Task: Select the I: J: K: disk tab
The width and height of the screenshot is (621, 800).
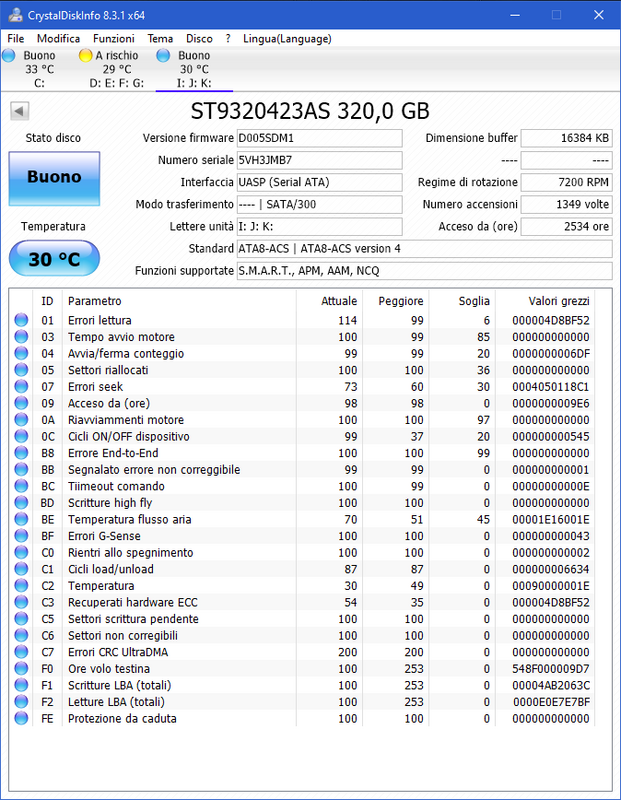Action: [194, 69]
